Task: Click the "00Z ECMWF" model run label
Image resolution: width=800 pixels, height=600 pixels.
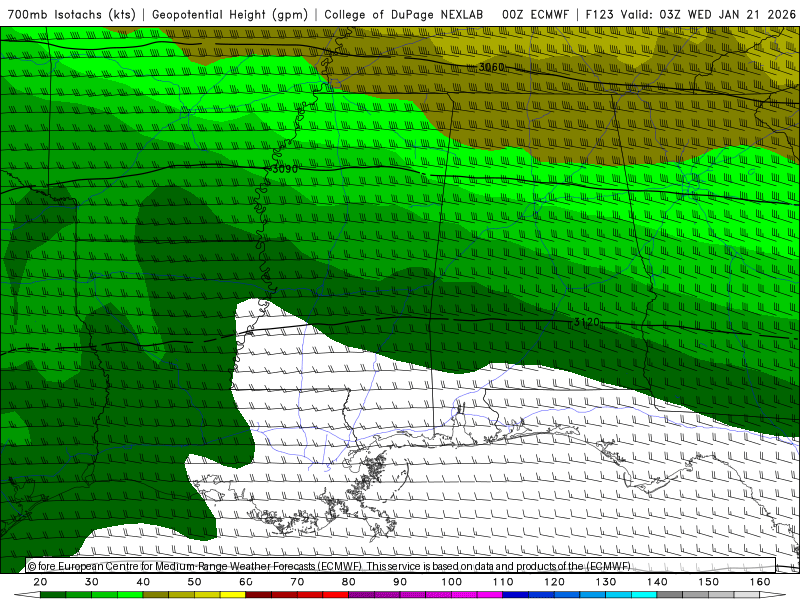Action: click(535, 14)
